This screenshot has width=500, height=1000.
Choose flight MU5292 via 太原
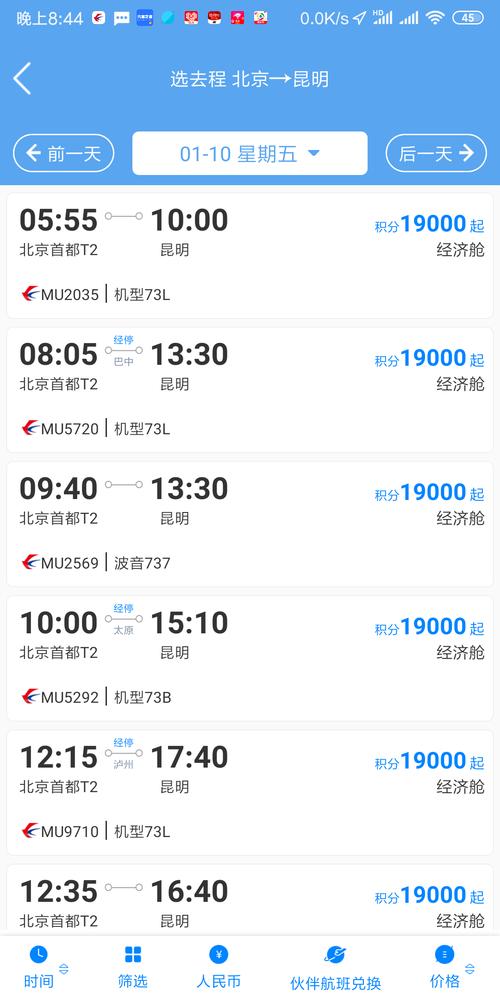[250, 658]
